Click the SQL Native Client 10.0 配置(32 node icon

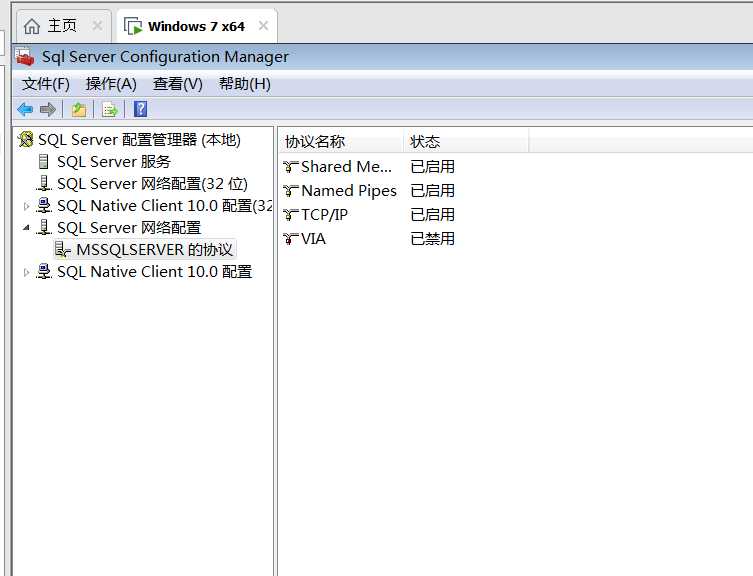[x=44, y=206]
